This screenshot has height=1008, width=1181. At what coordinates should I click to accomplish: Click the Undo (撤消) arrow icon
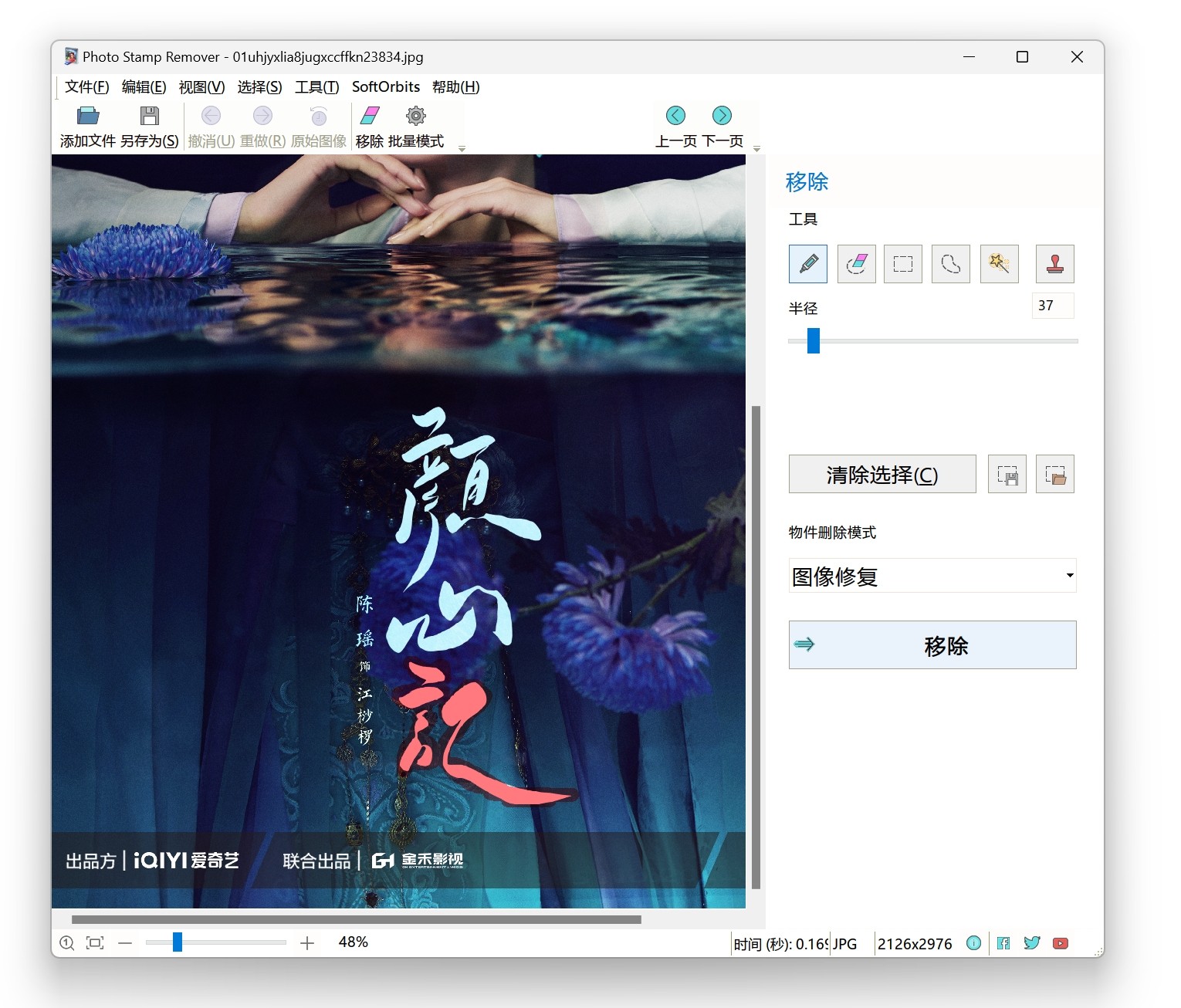pyautogui.click(x=211, y=116)
